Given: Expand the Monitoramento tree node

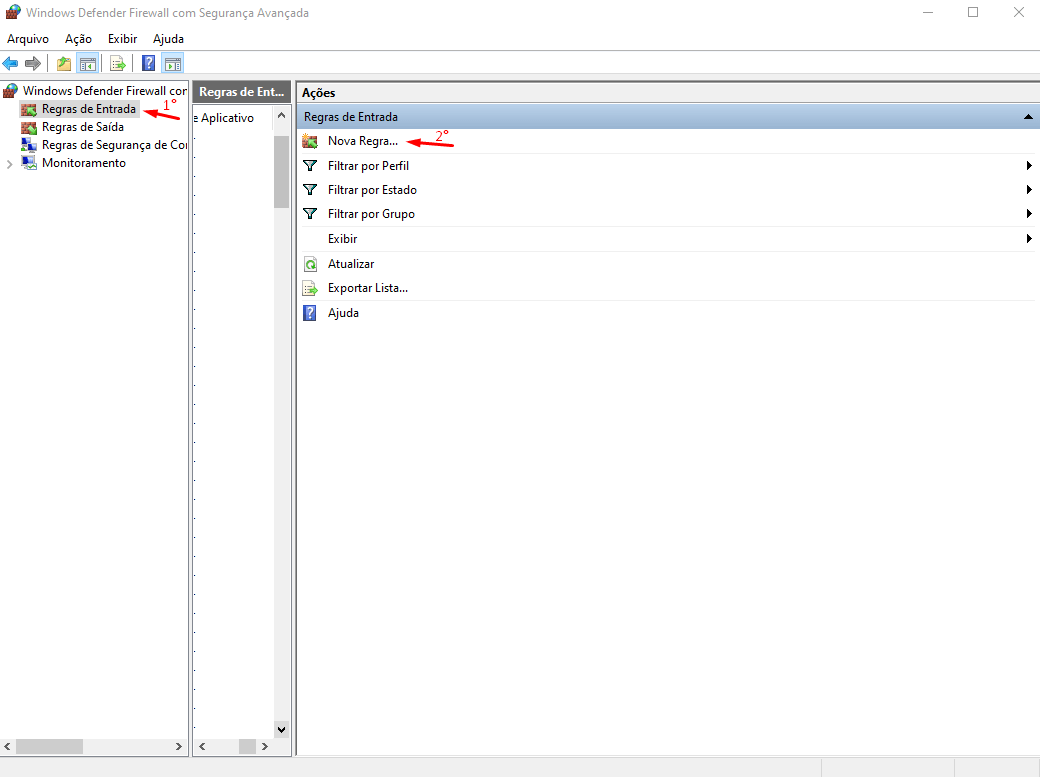Looking at the screenshot, I should click(x=9, y=164).
